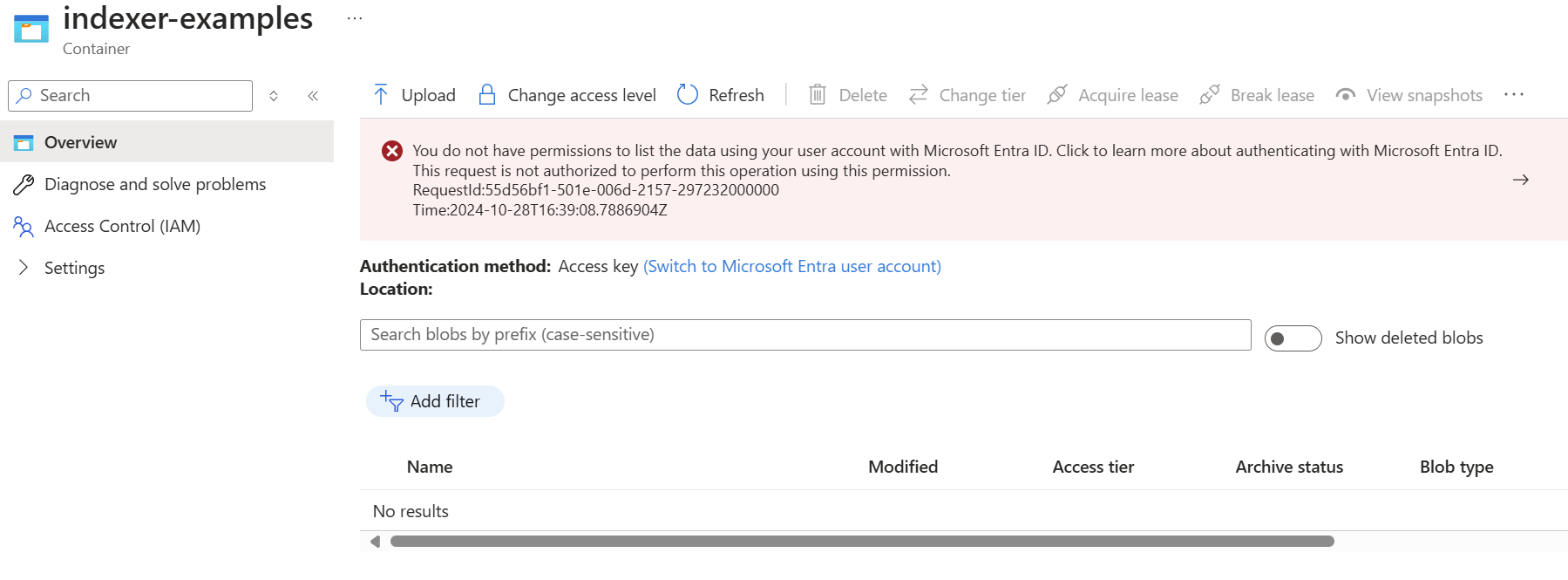
Task: Click the Upload arrow icon
Action: 381,95
